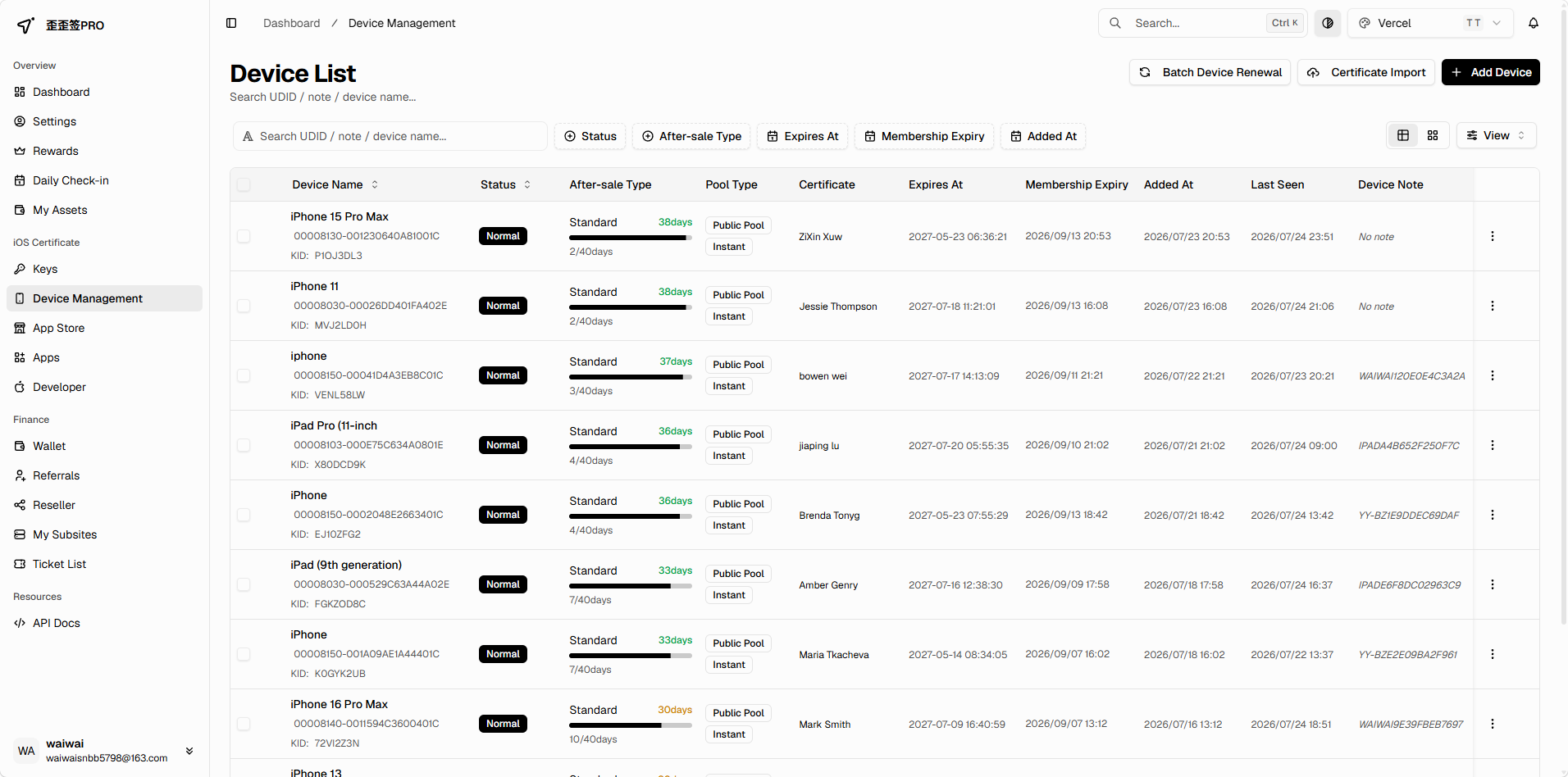Click the API Docs code icon

coord(20,623)
